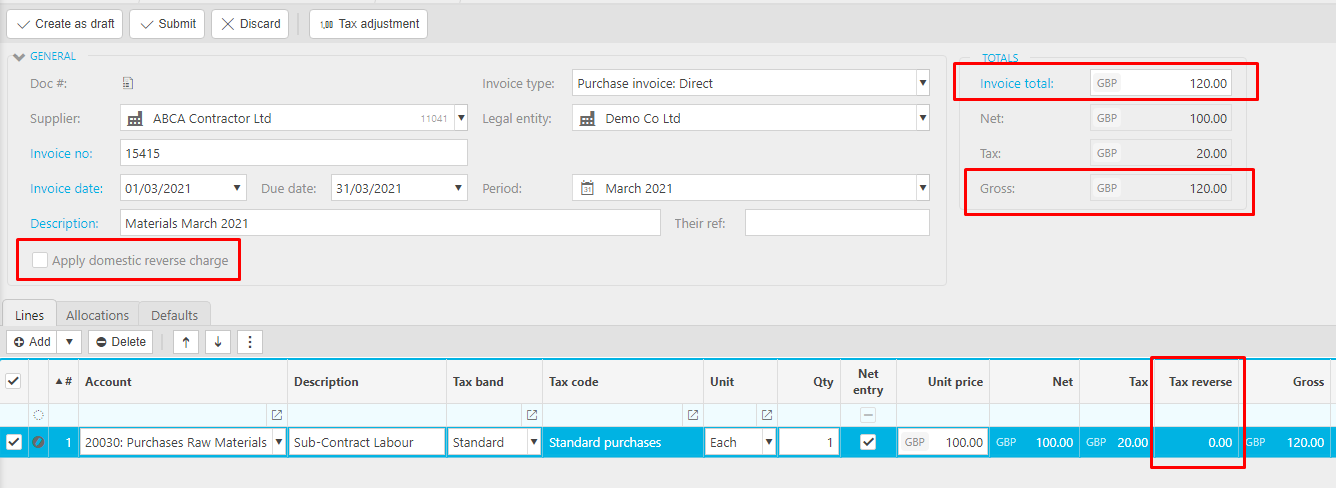Open Tax band filter lookup icon
The height and width of the screenshot is (488, 1336).
point(532,415)
